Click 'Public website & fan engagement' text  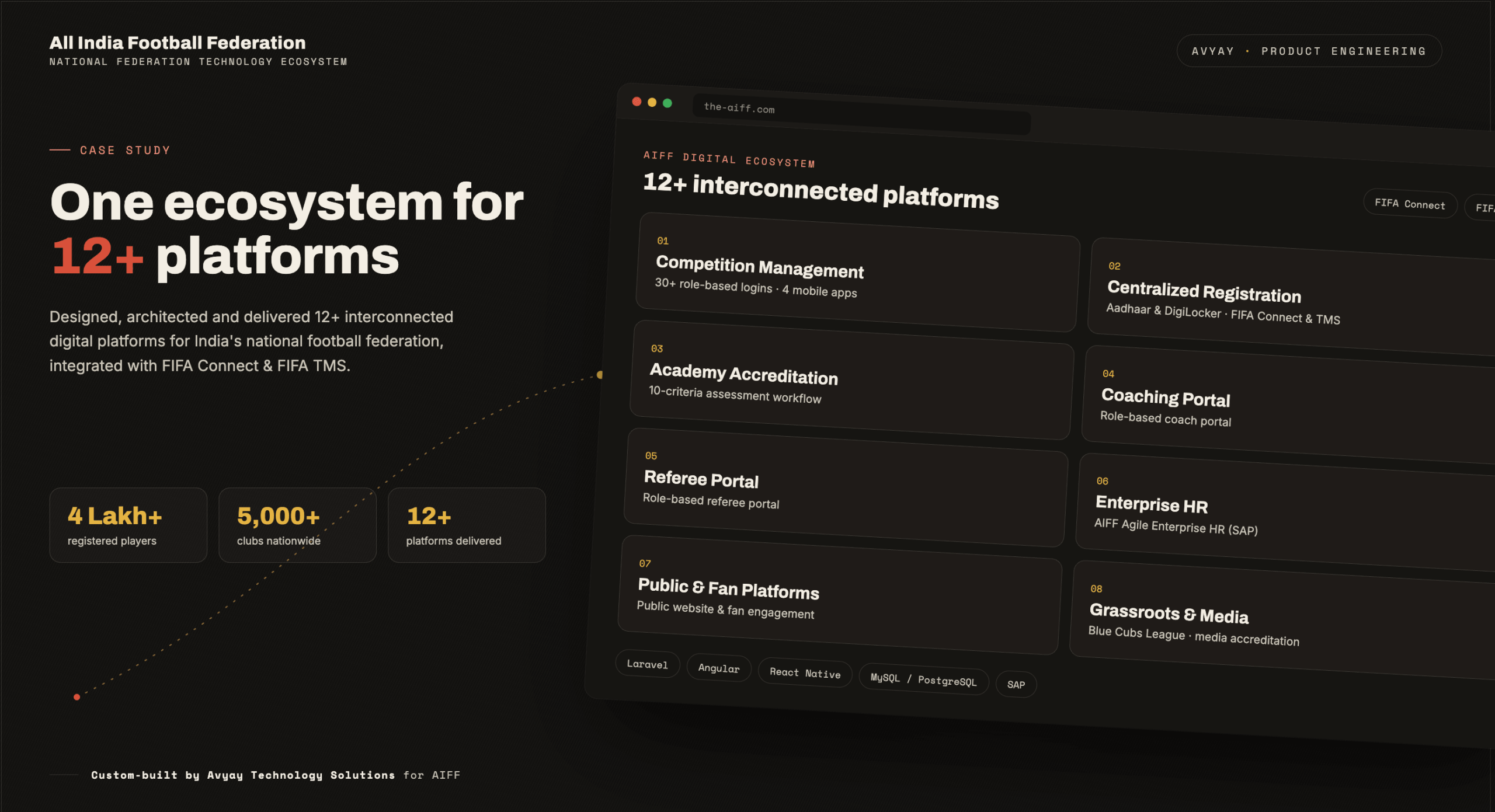click(725, 609)
